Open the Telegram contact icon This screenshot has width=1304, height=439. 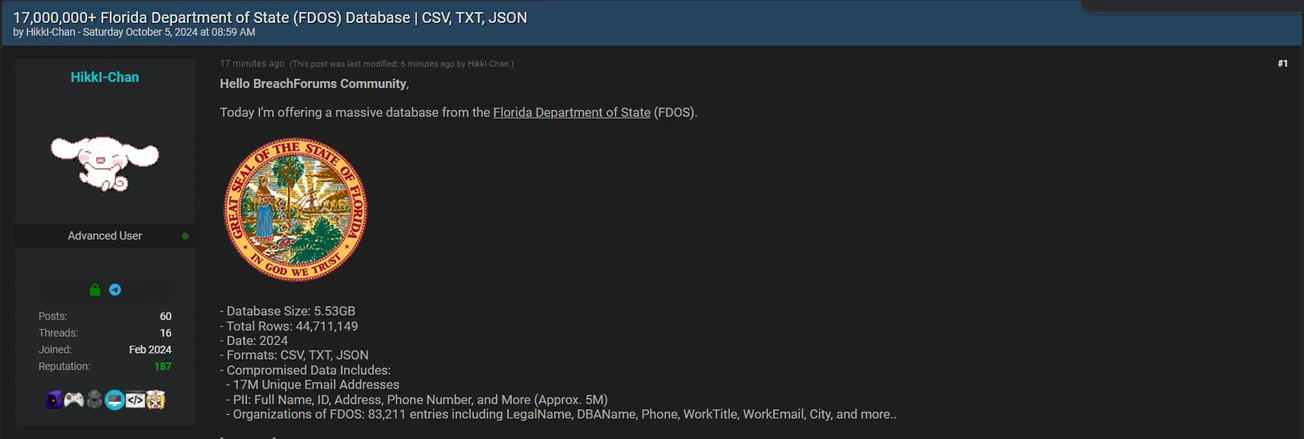(115, 290)
